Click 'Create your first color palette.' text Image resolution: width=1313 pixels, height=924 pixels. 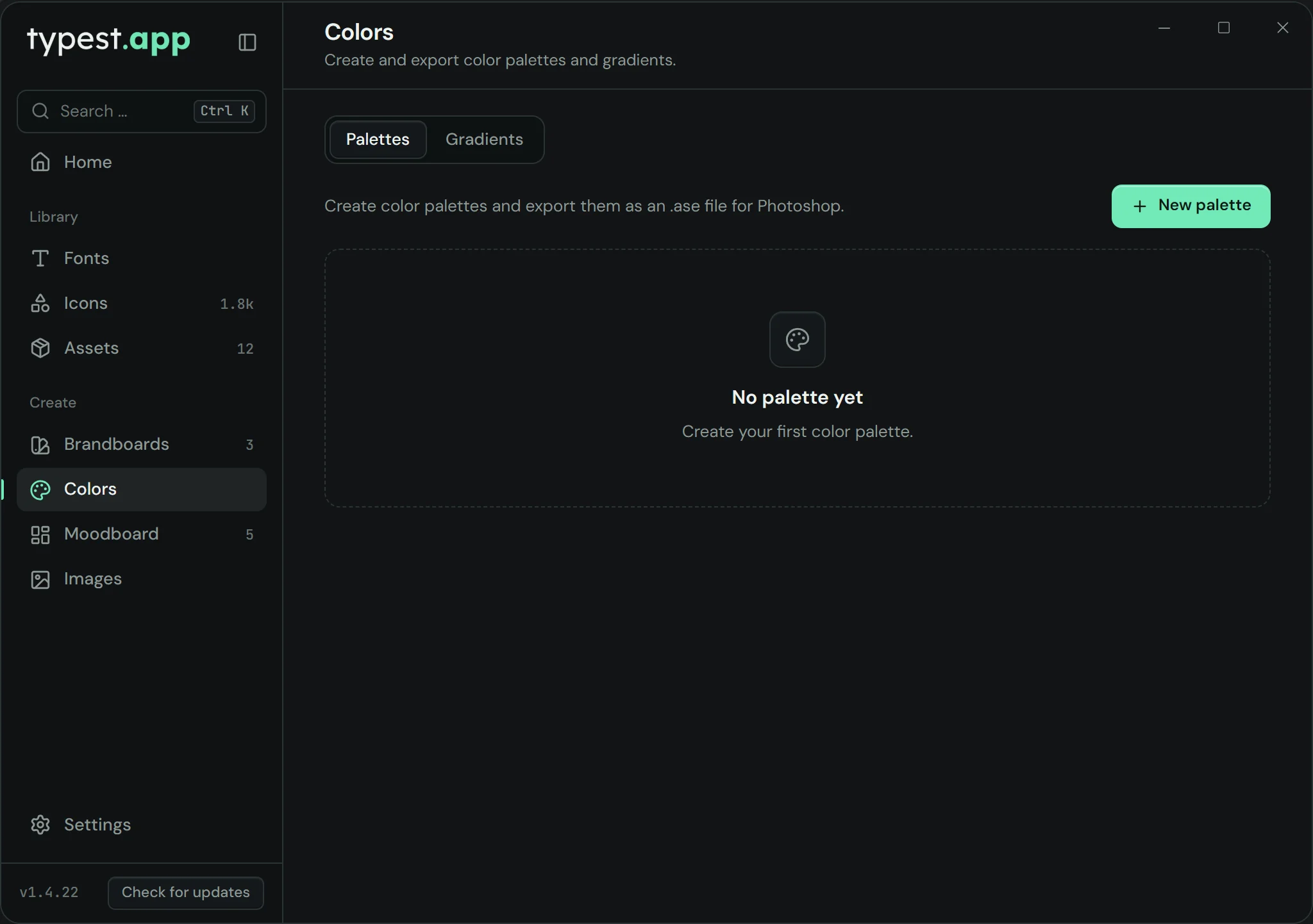coord(797,431)
